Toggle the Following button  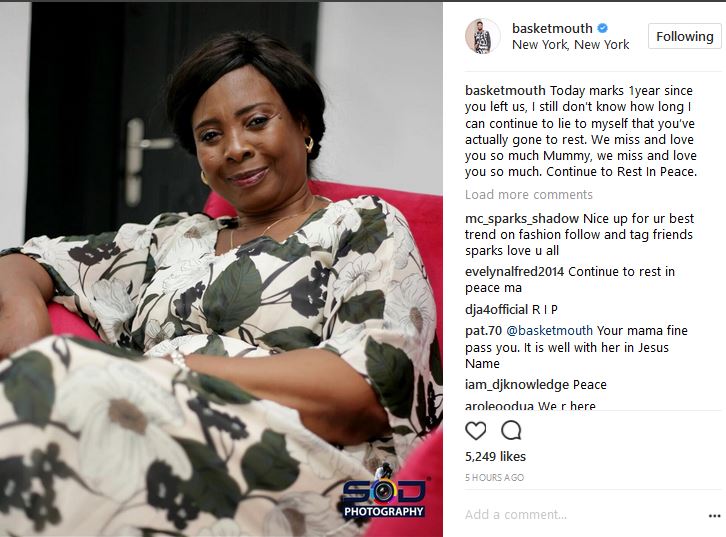(x=684, y=36)
